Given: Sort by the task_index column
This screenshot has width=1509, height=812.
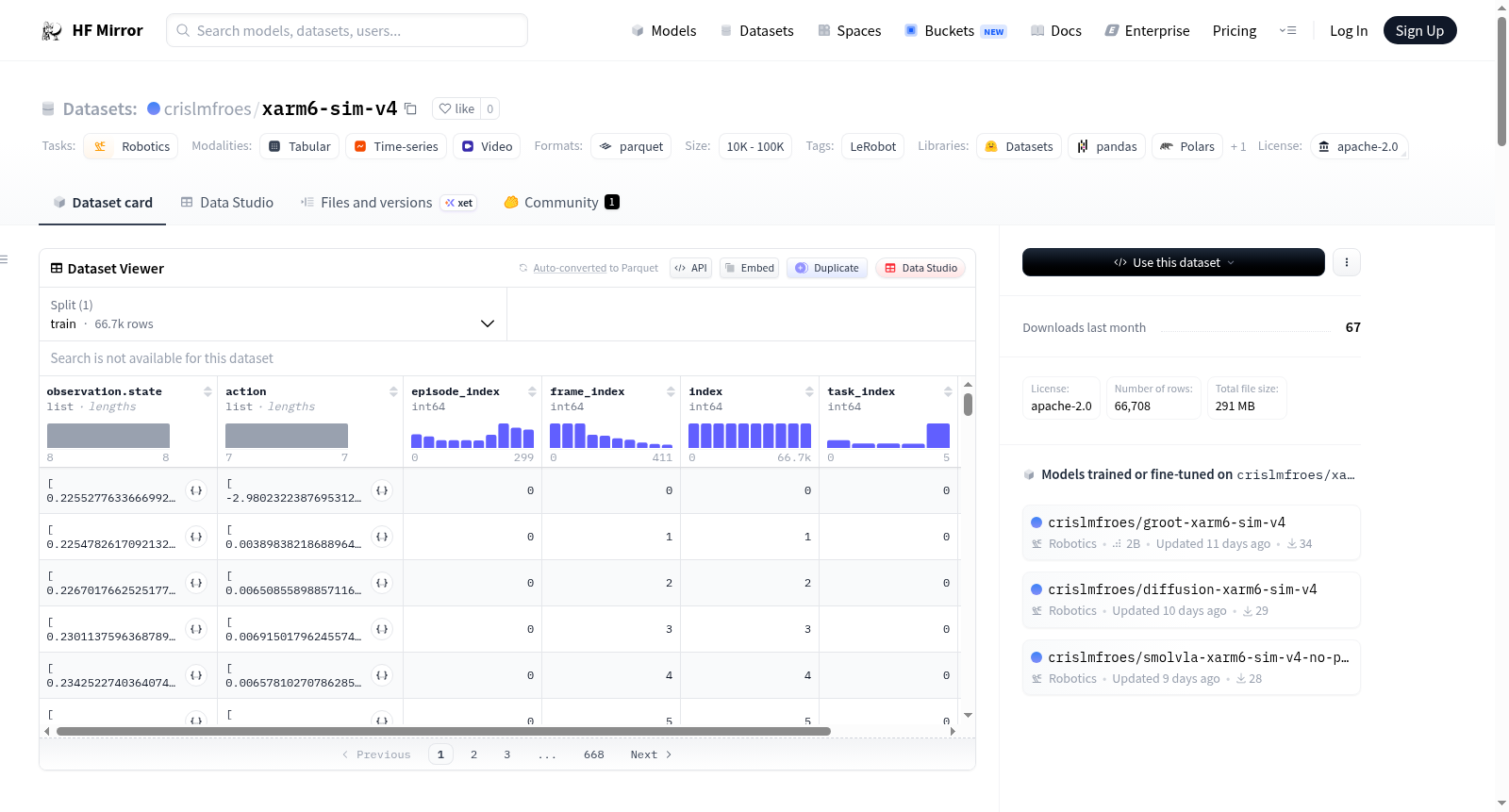Looking at the screenshot, I should click(948, 391).
